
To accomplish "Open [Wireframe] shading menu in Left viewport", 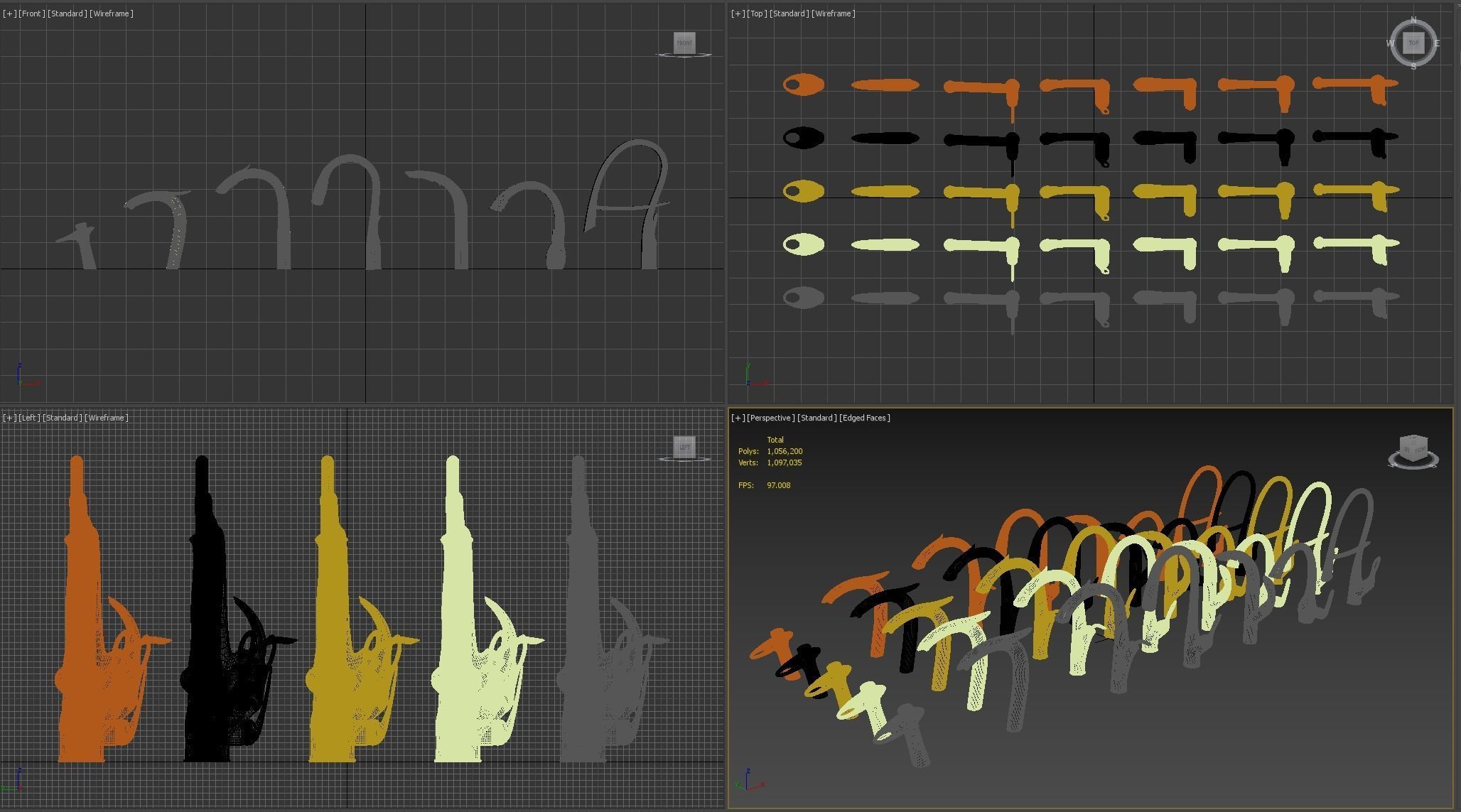I will [107, 418].
